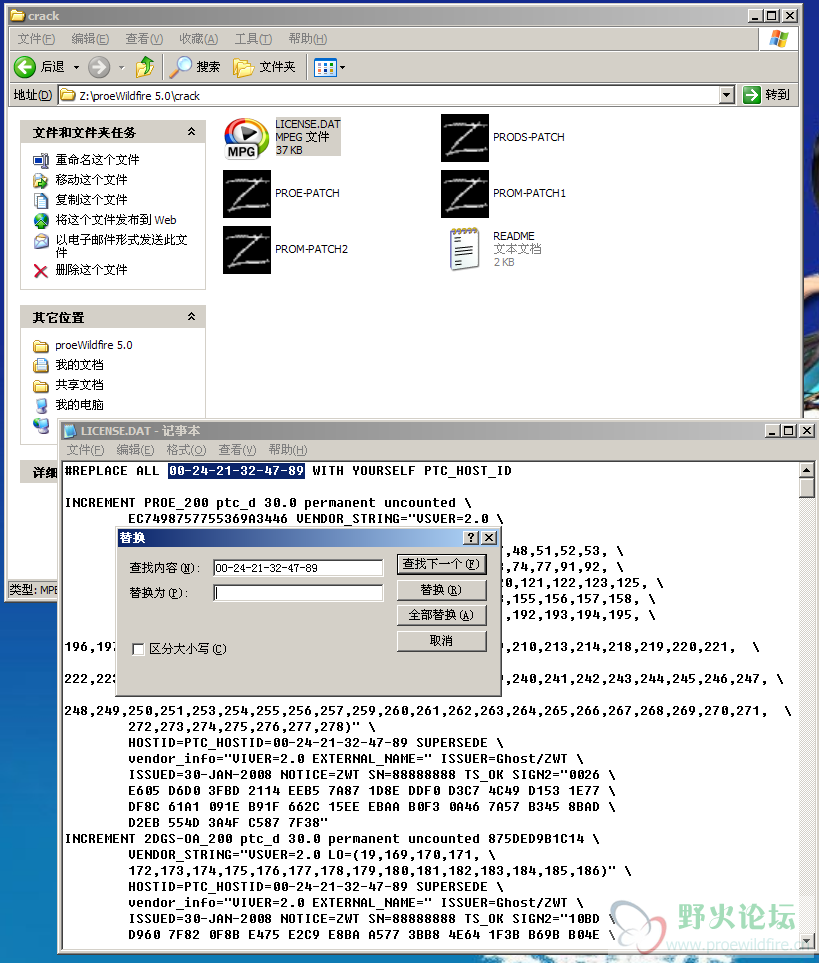Viewport: 819px width, 963px height.
Task: Open the Favorites (收藏) menu in Explorer
Action: (199, 39)
